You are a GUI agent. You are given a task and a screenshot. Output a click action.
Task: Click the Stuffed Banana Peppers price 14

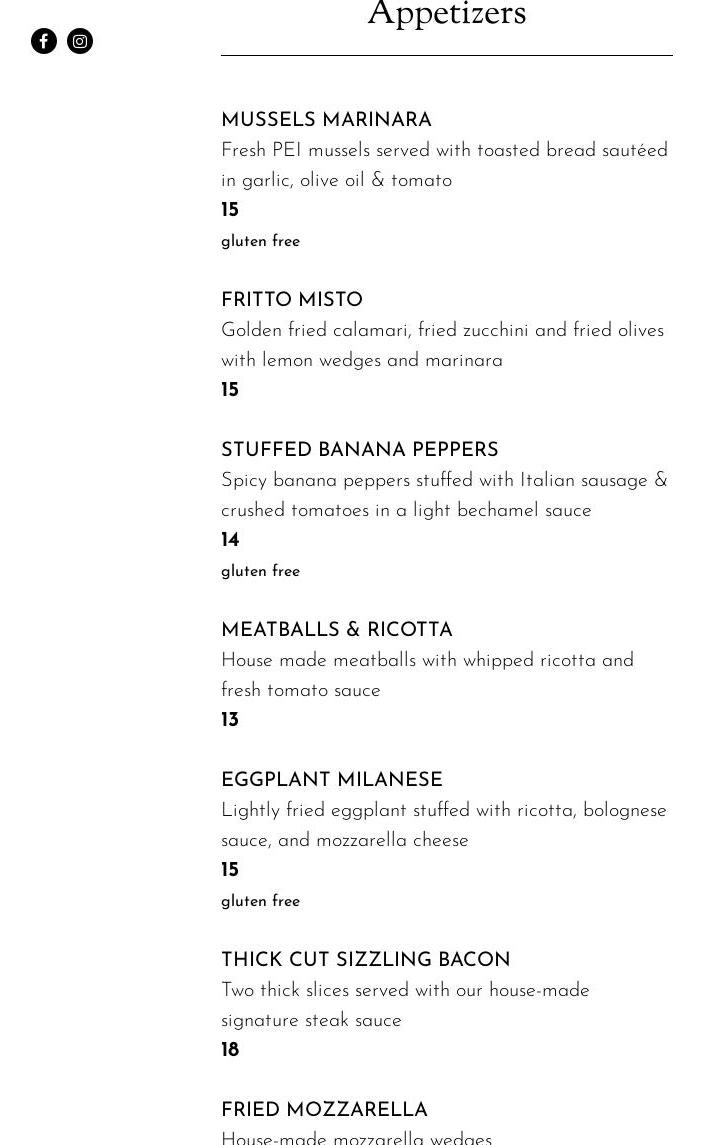pos(230,541)
